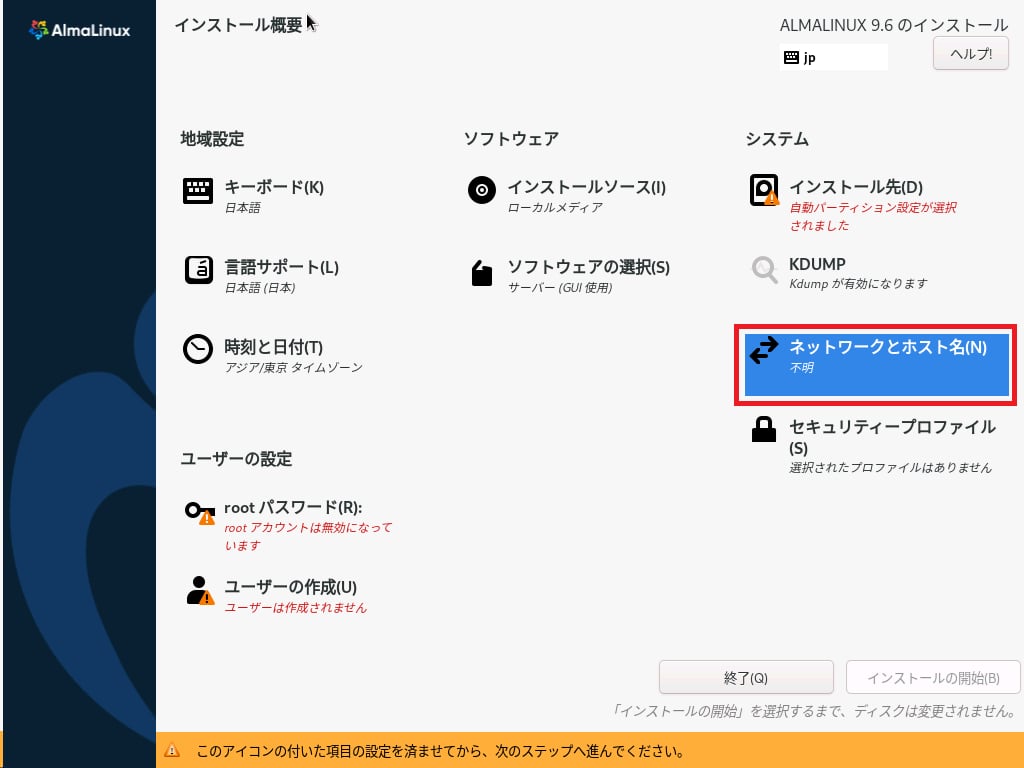Click the package icon for ソフトウェアの選択
Screen dimensions: 1024x768
coord(482,272)
